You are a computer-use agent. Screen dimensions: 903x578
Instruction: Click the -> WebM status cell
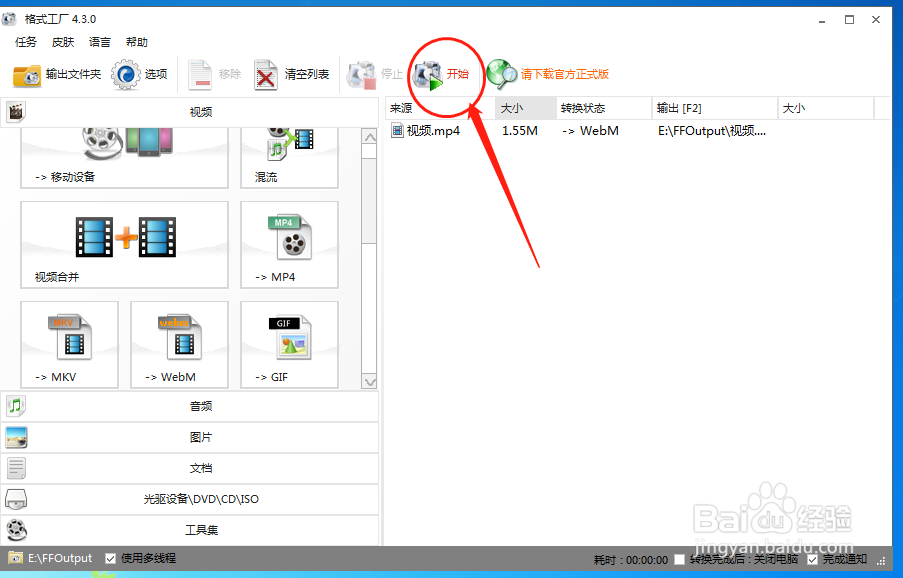pyautogui.click(x=590, y=131)
